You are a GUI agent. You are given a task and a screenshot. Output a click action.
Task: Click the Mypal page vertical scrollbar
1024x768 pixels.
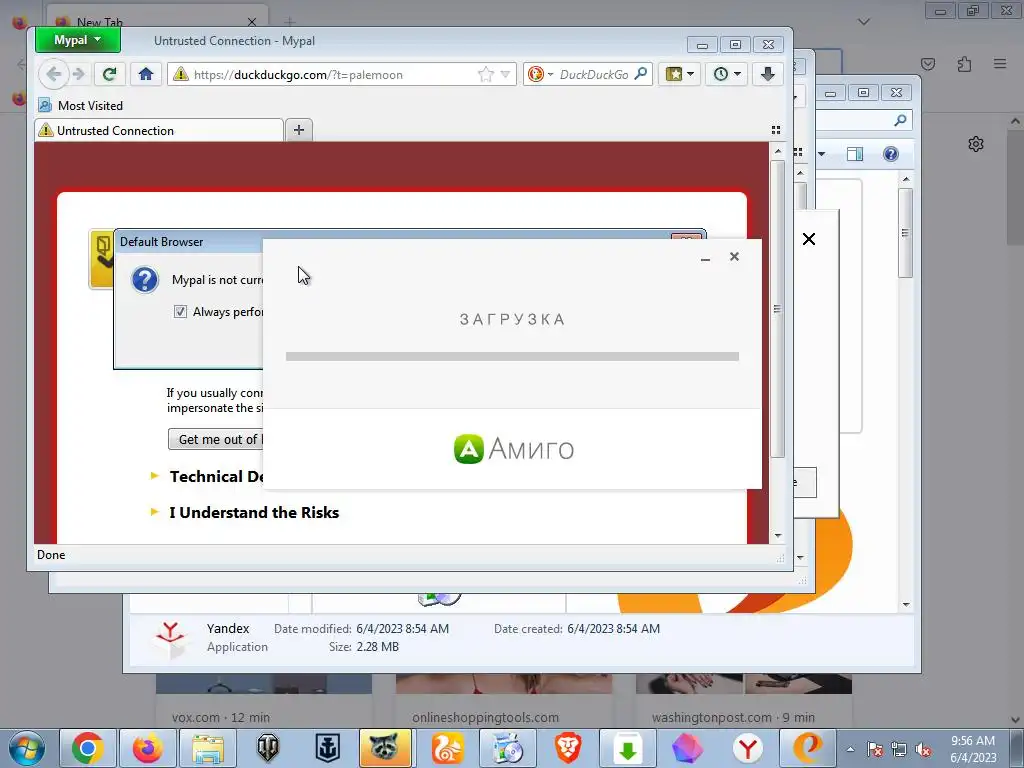point(777,307)
